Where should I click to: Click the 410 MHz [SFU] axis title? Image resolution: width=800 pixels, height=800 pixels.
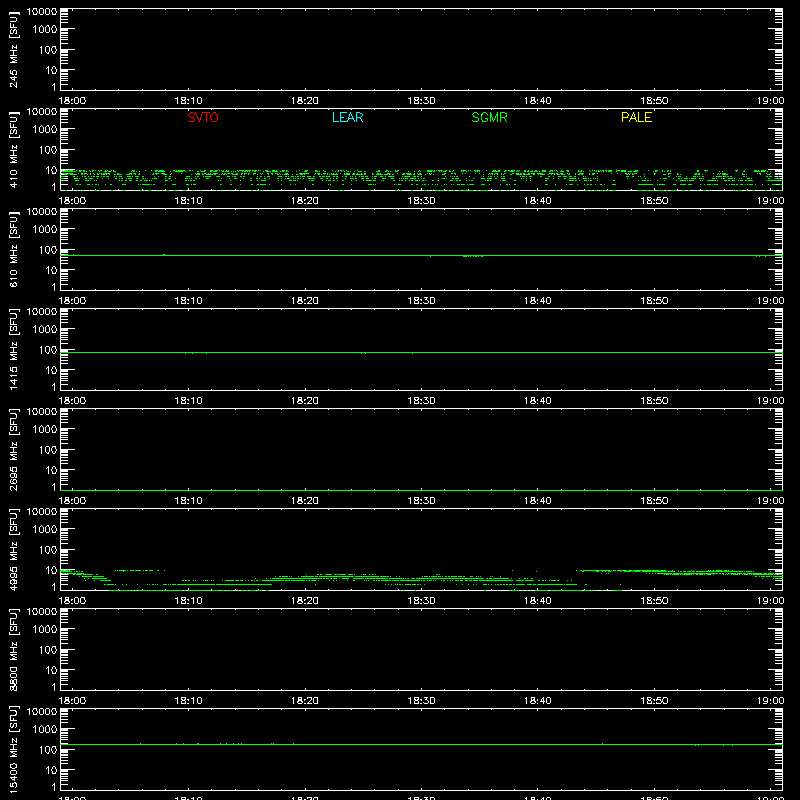13,149
